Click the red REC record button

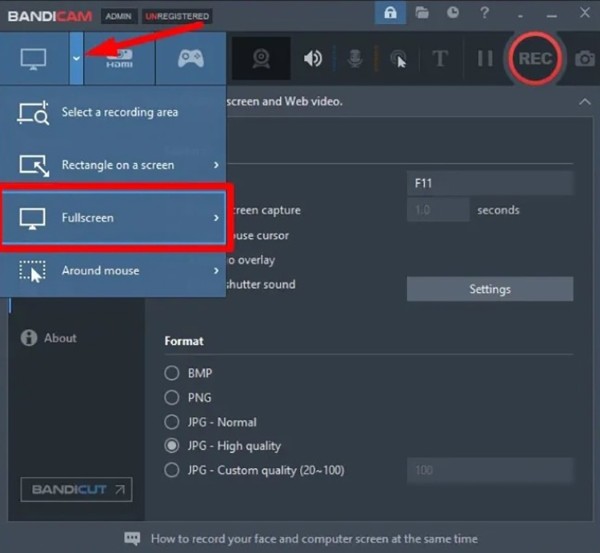tap(534, 59)
